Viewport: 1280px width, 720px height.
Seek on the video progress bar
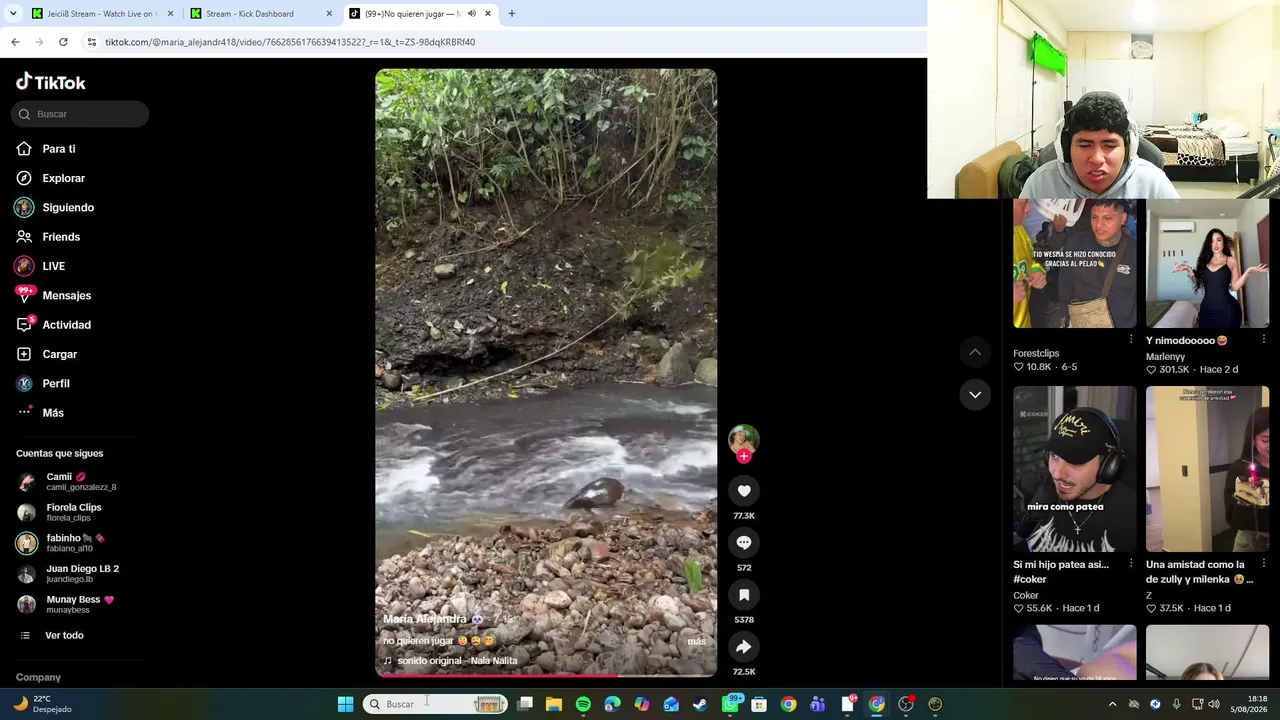click(x=546, y=675)
